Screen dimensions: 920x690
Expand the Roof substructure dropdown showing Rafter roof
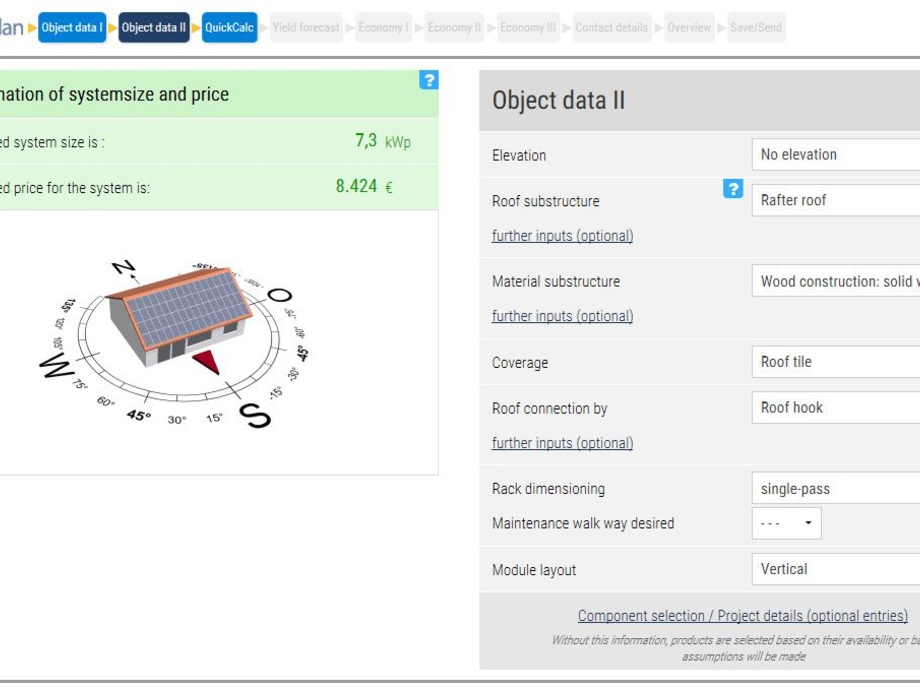835,201
